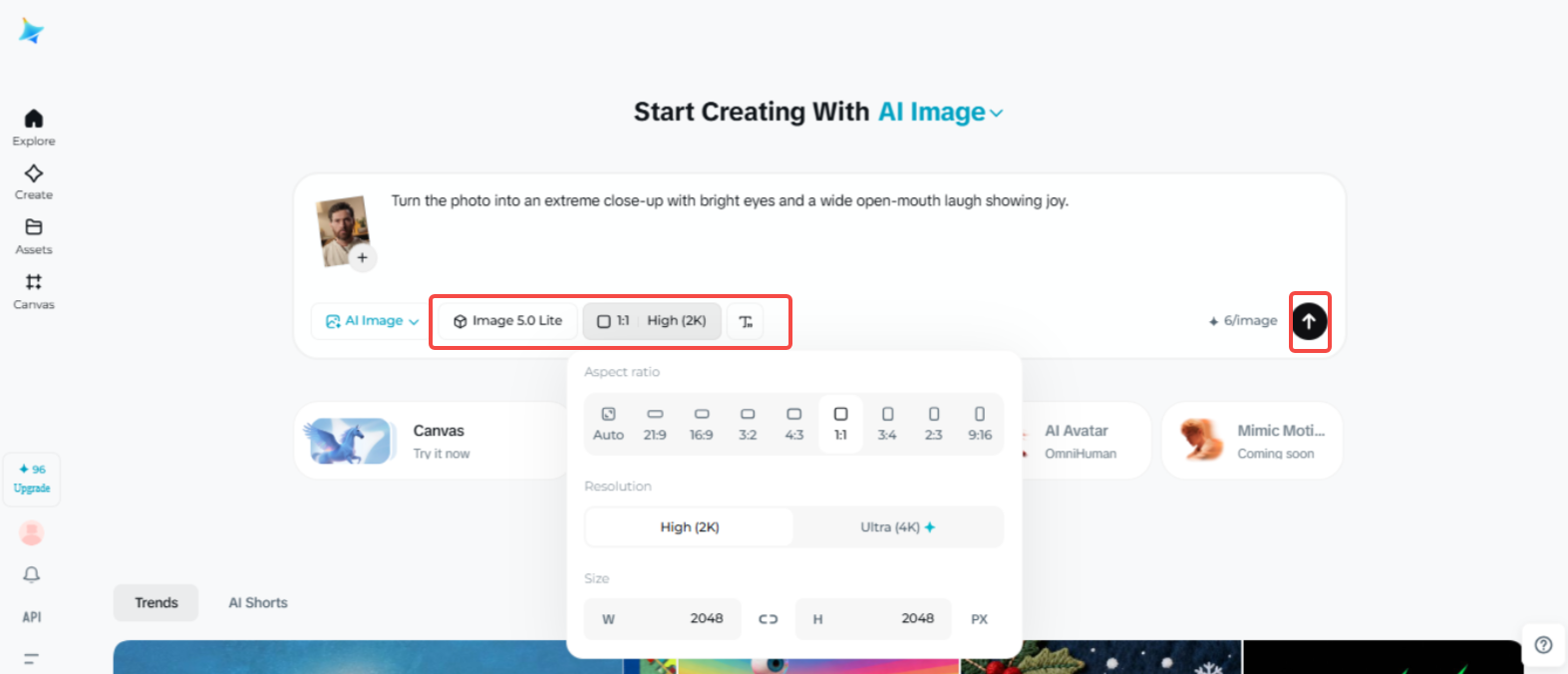The height and width of the screenshot is (674, 1568).
Task: Click the width size input field
Action: pos(663,619)
